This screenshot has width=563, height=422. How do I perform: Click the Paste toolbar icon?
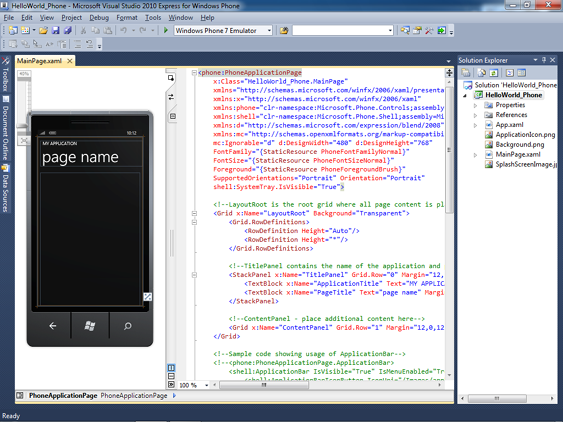(x=107, y=31)
